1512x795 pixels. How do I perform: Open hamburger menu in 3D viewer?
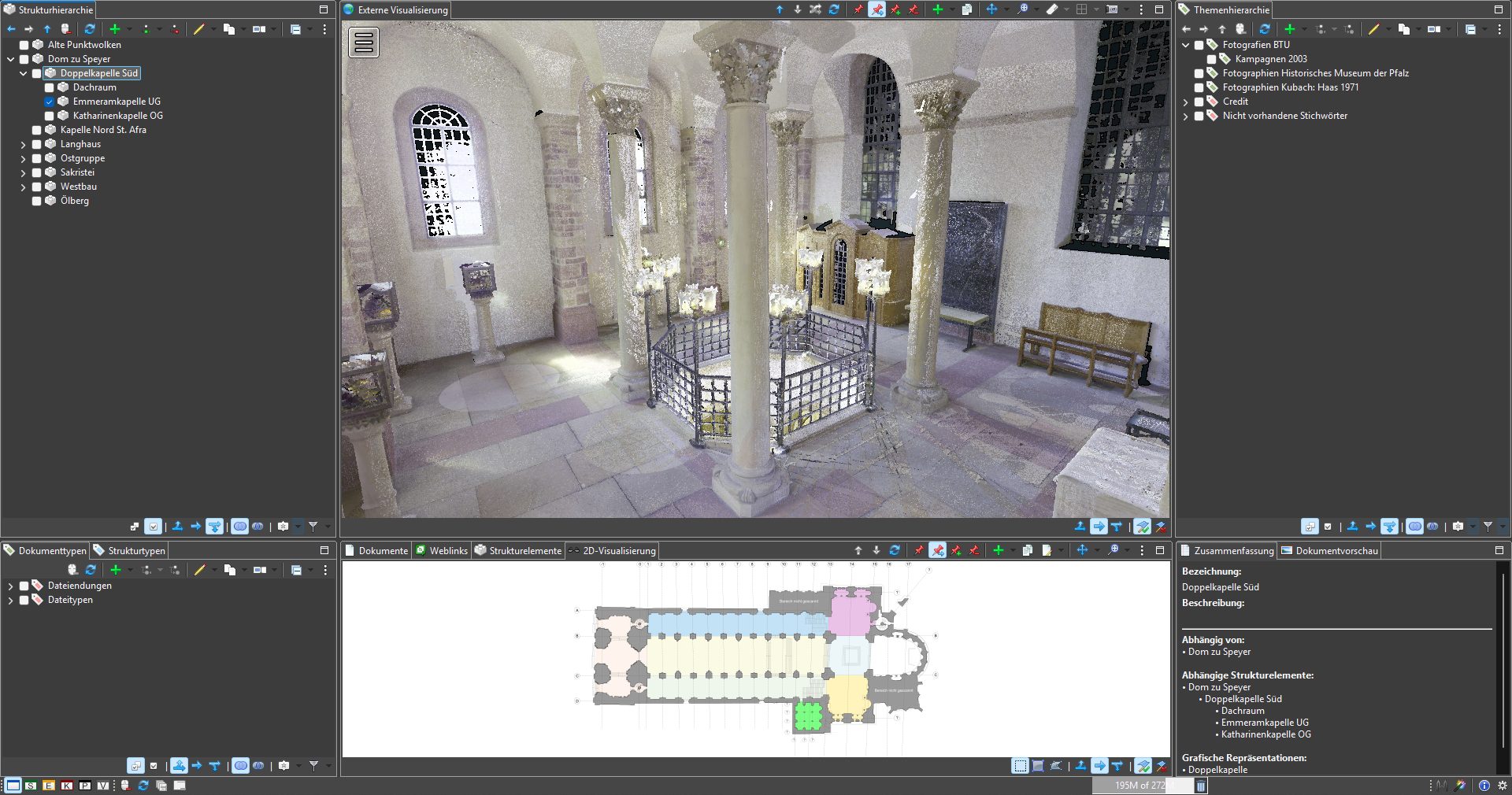pyautogui.click(x=364, y=43)
